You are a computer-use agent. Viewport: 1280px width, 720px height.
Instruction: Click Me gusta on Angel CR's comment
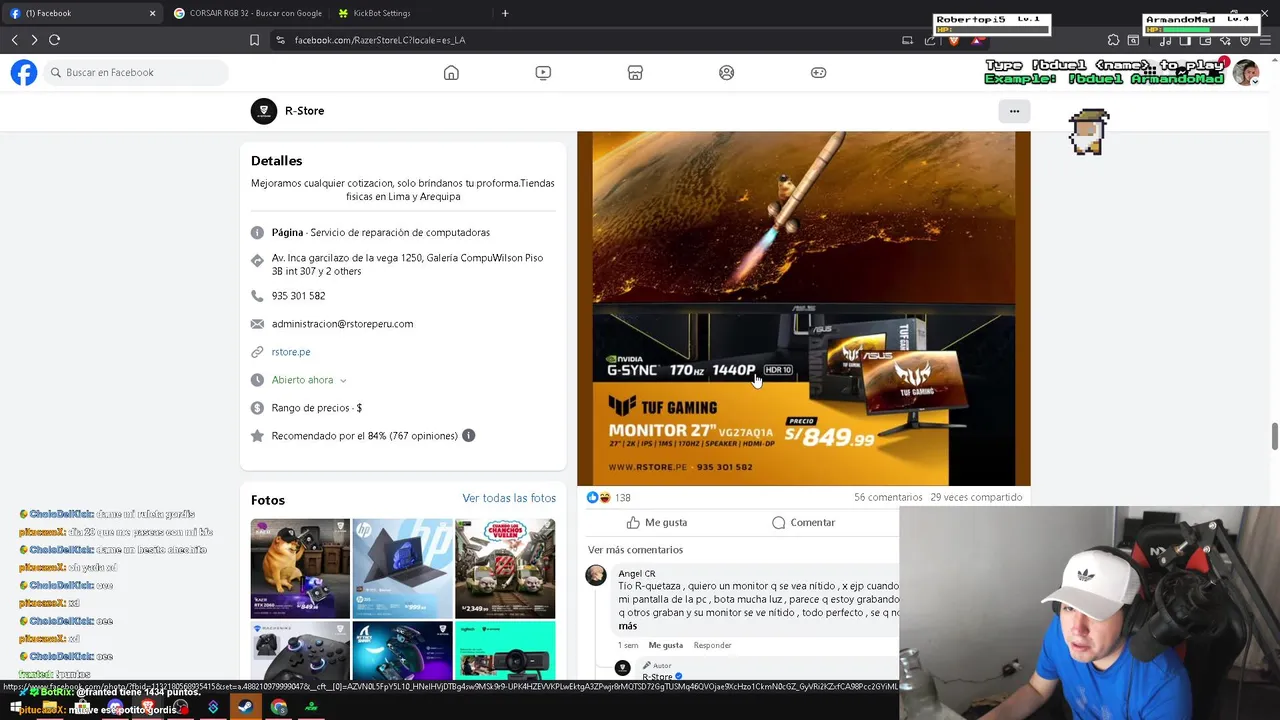point(666,645)
